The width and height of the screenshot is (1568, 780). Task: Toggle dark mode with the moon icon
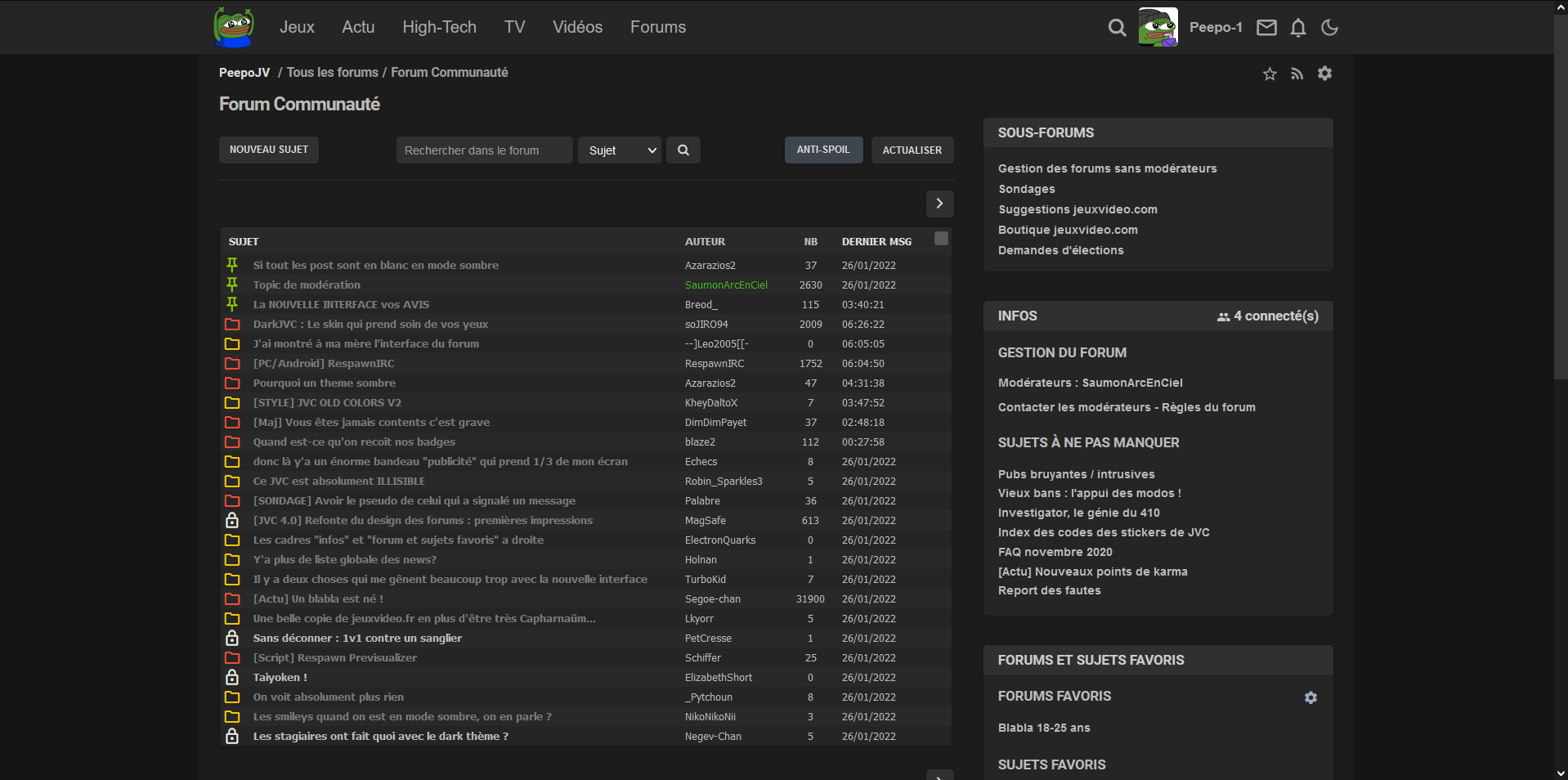(1329, 28)
